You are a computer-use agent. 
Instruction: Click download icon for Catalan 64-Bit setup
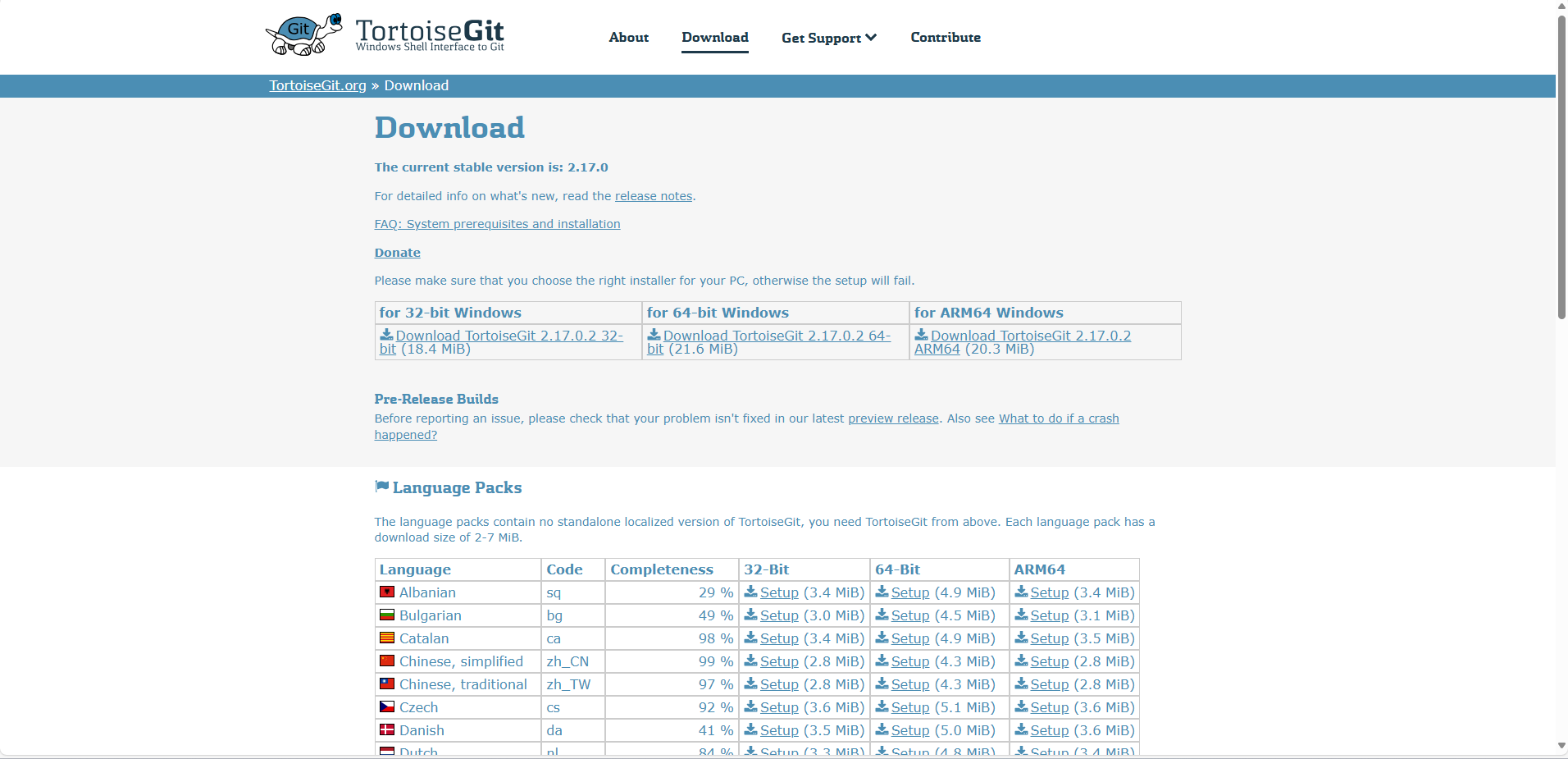coord(882,638)
